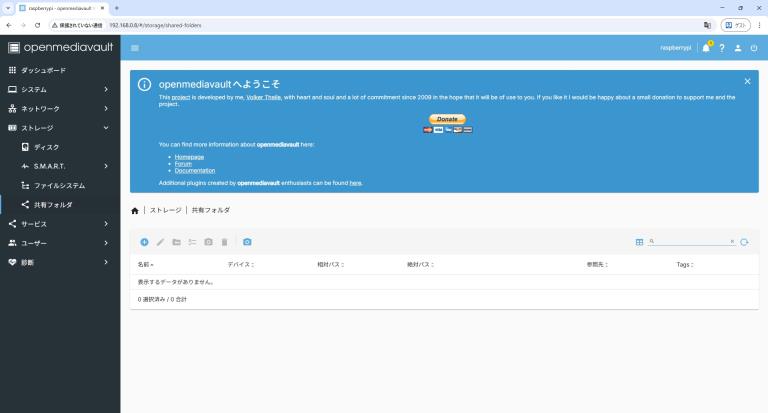The width and height of the screenshot is (768, 413).
Task: Open the Forum link
Action: click(x=183, y=164)
